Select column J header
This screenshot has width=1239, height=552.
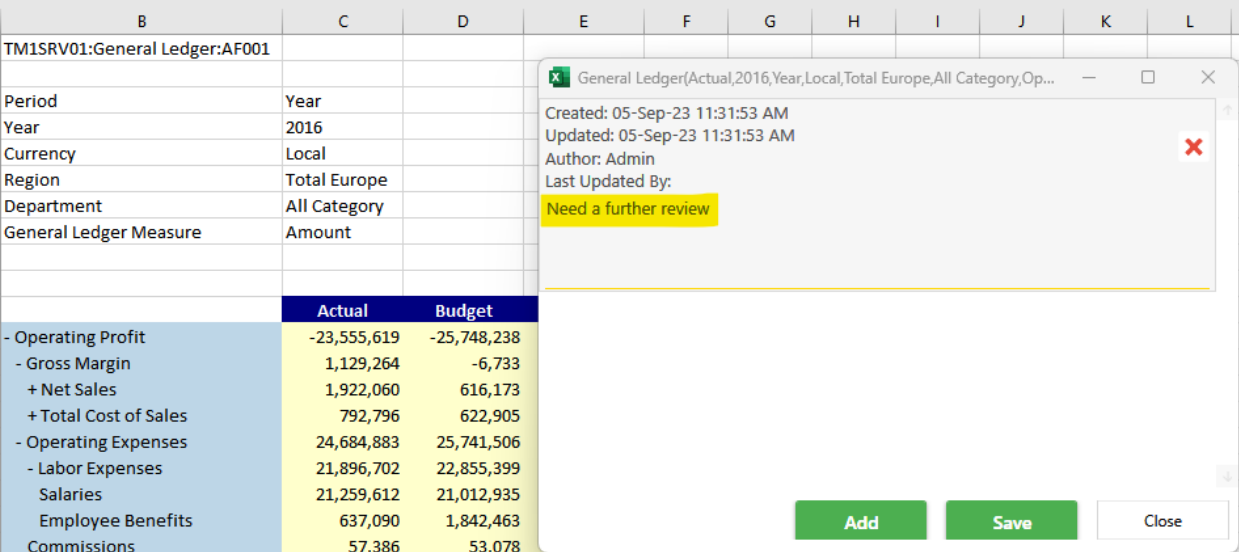coord(1021,20)
